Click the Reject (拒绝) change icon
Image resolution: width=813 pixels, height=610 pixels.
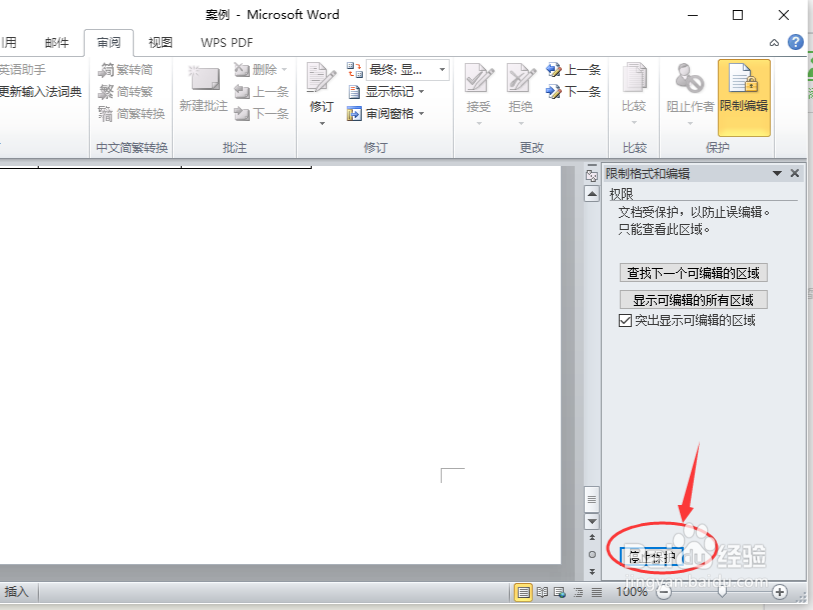tap(520, 79)
